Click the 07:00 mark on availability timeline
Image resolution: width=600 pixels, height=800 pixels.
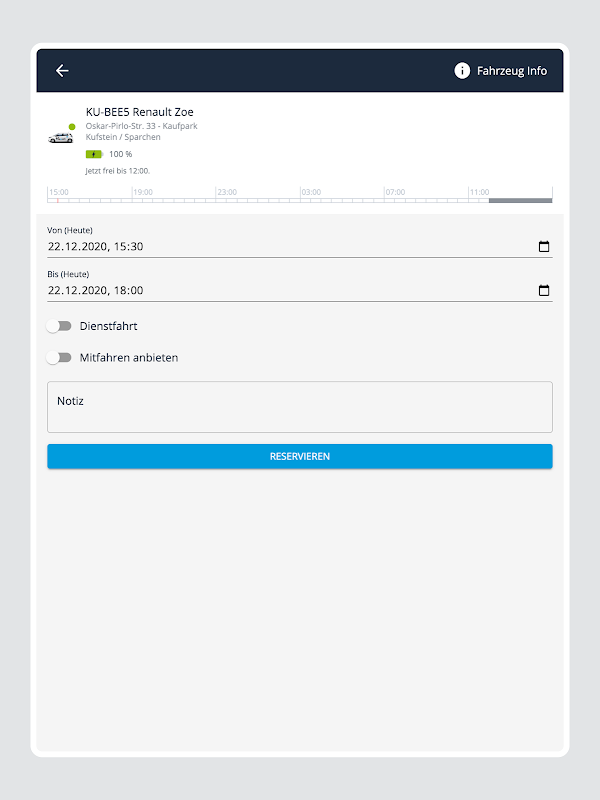point(395,192)
